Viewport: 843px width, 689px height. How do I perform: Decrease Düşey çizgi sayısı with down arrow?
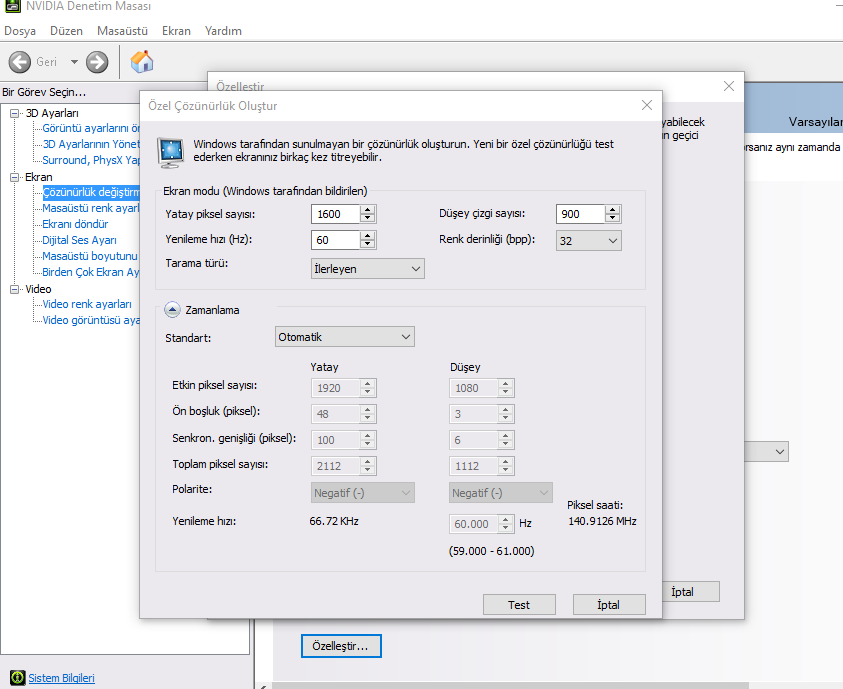coord(612,218)
